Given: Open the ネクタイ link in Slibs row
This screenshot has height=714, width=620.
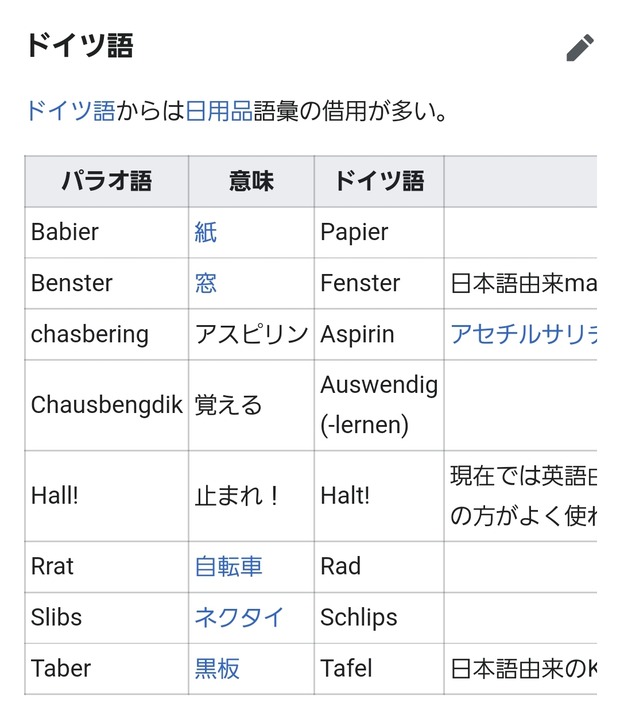Looking at the screenshot, I should click(239, 617).
